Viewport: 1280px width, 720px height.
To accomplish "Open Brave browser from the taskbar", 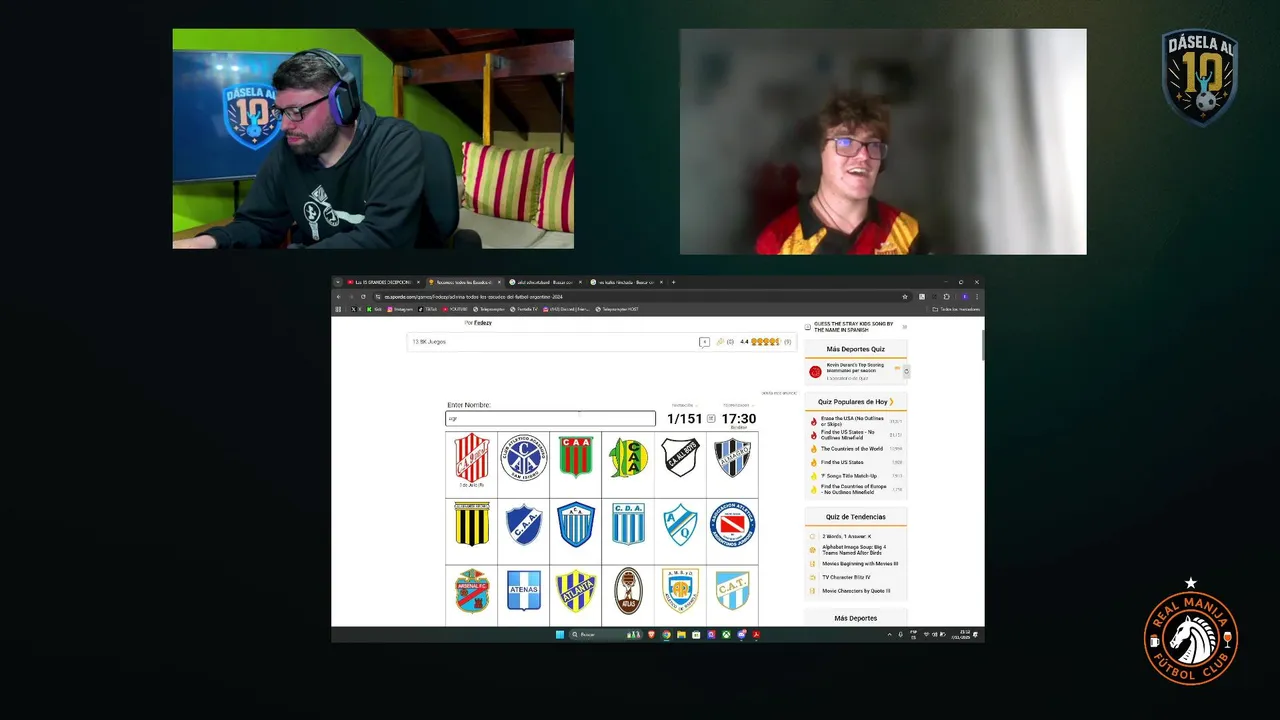I will tap(652, 635).
